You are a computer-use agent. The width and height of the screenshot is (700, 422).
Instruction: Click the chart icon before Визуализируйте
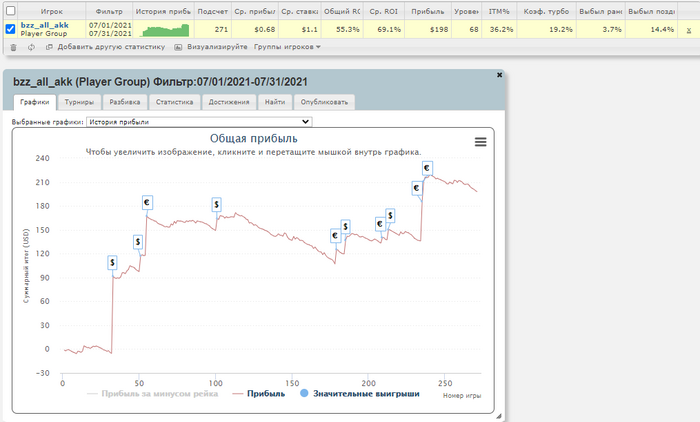pyautogui.click(x=178, y=47)
